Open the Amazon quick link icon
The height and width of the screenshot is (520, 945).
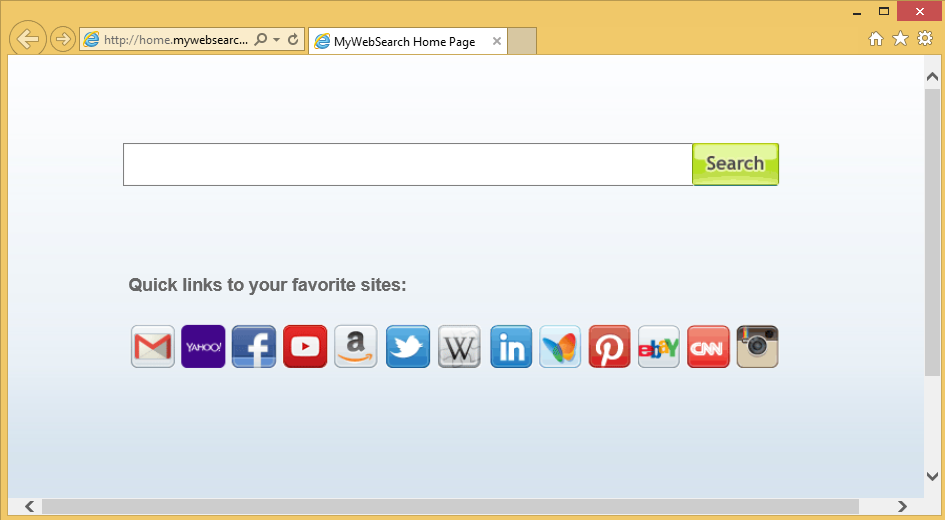pos(355,347)
